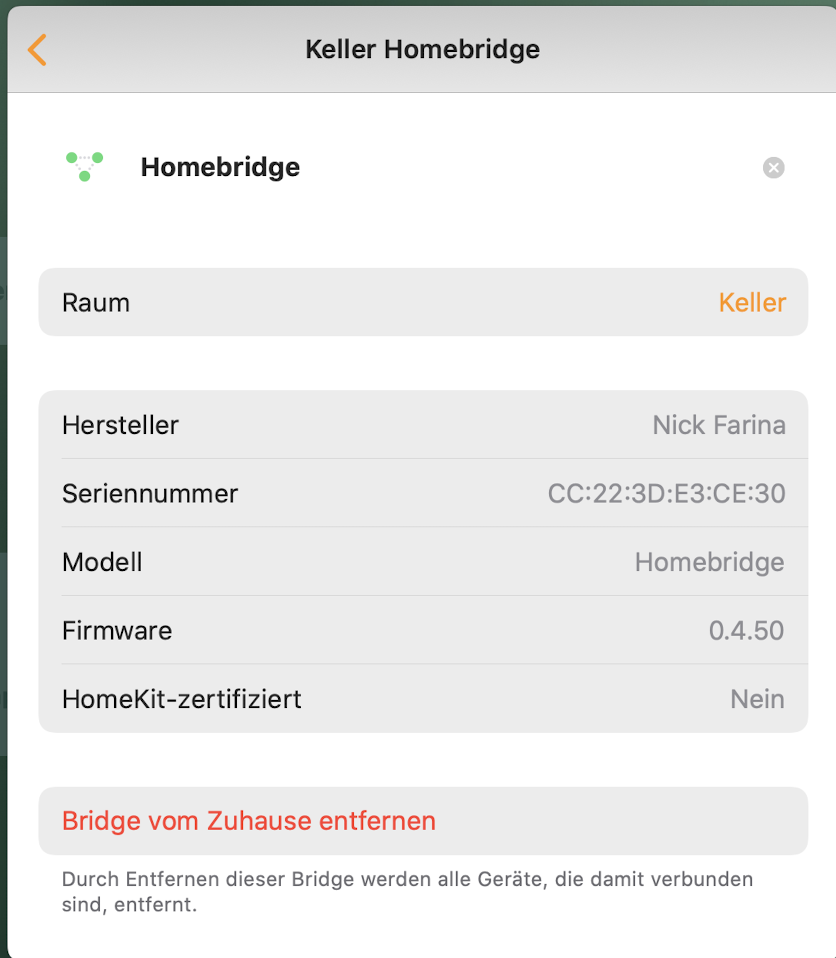Click the Modell label
The width and height of the screenshot is (836, 958).
[102, 562]
